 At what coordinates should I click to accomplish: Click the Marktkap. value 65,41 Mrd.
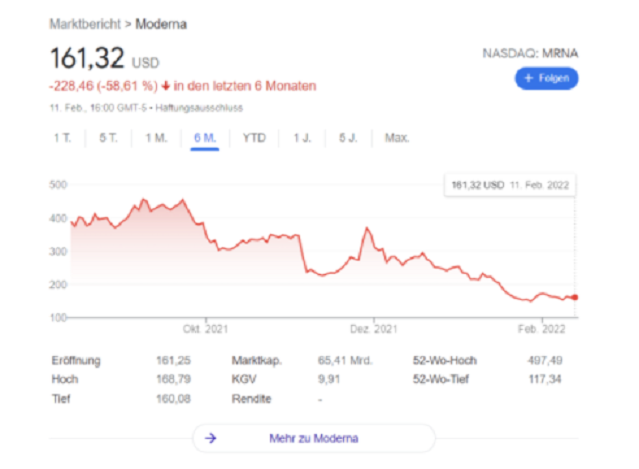(x=345, y=361)
